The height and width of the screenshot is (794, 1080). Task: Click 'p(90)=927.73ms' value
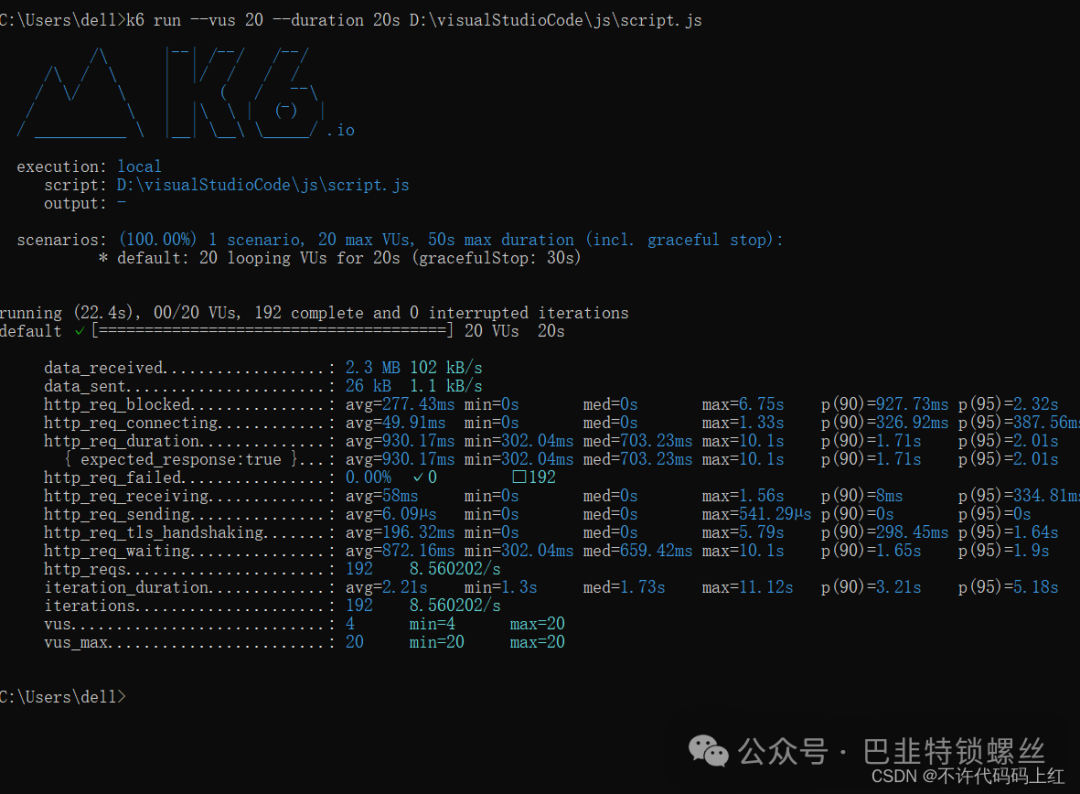[x=885, y=404]
